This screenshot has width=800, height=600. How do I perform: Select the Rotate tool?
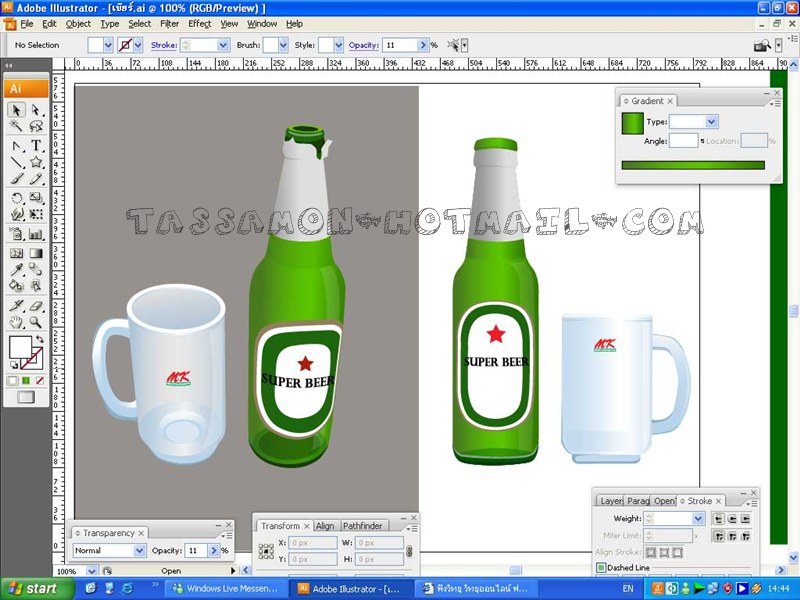click(16, 198)
